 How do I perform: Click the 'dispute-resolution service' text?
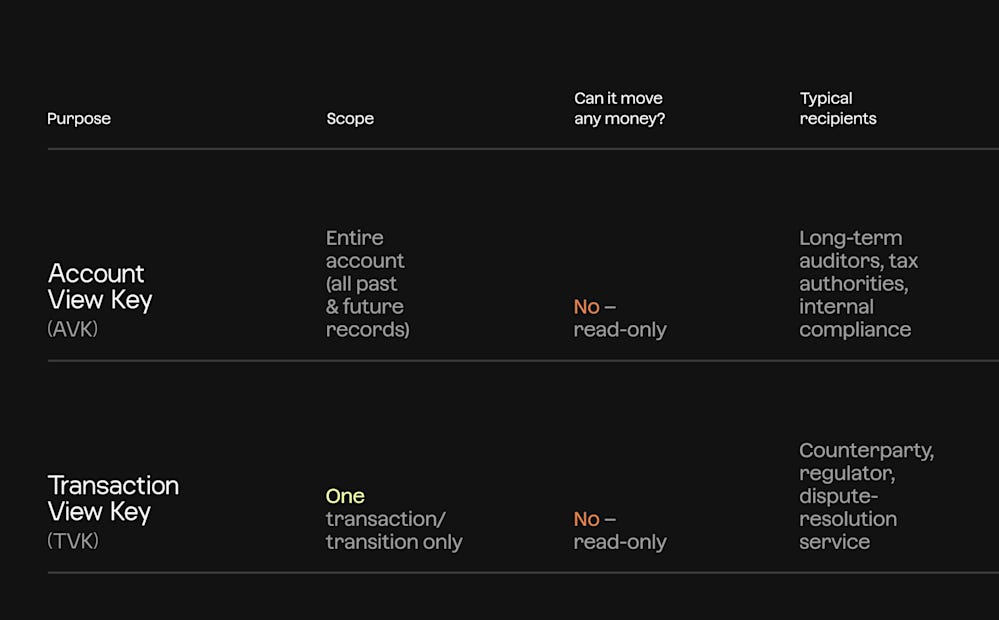848,519
